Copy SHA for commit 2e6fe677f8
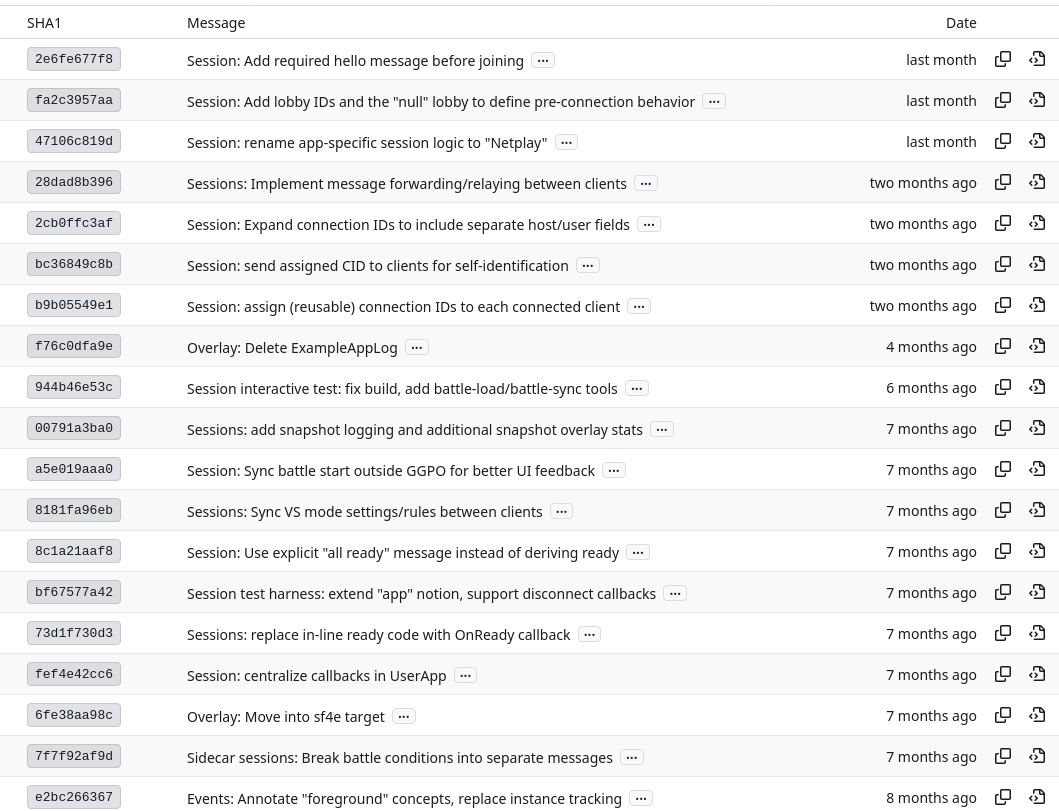Image resolution: width=1059 pixels, height=811 pixels. coord(1003,59)
